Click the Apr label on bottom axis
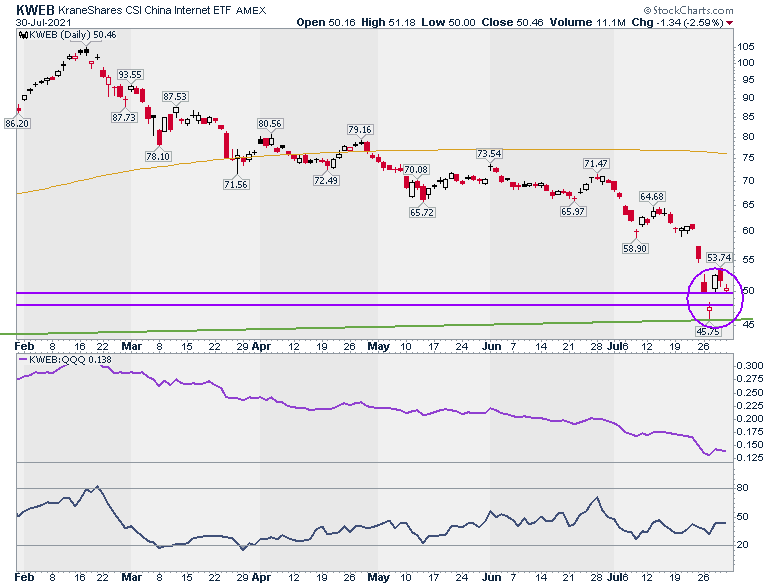Image resolution: width=780 pixels, height=586 pixels. [261, 577]
